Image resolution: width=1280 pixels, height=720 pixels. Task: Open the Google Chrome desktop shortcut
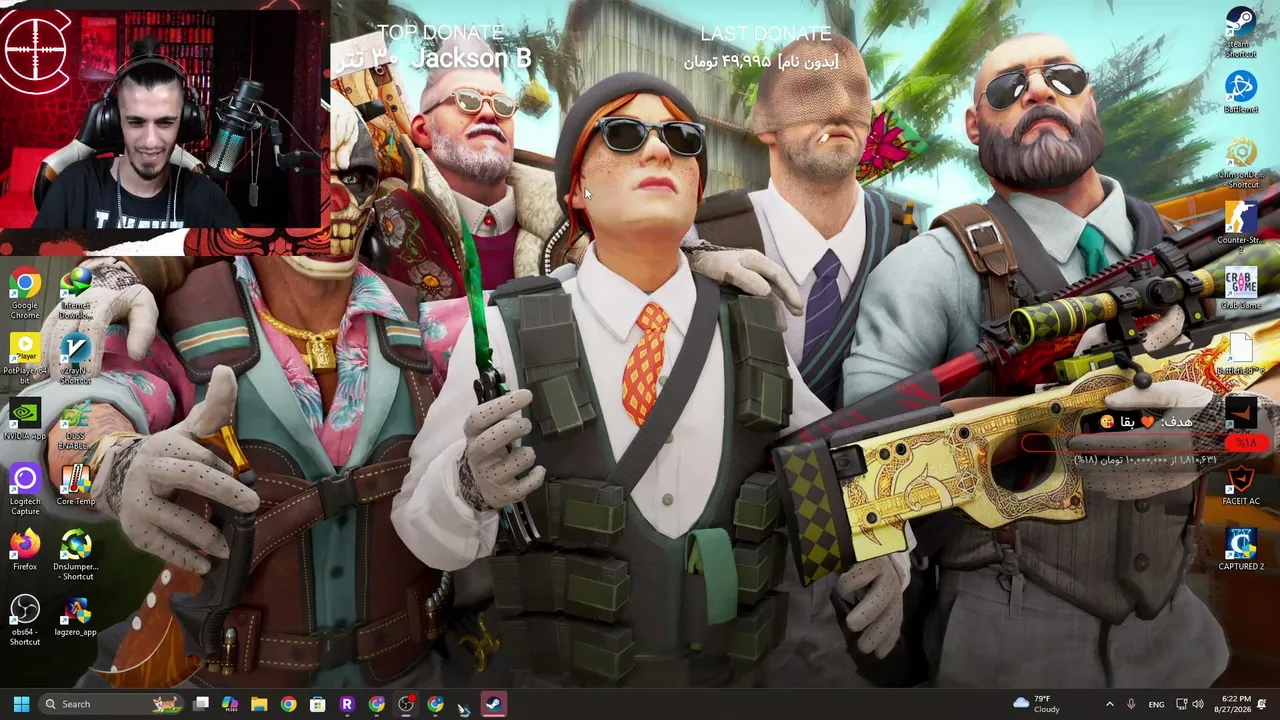click(x=25, y=294)
